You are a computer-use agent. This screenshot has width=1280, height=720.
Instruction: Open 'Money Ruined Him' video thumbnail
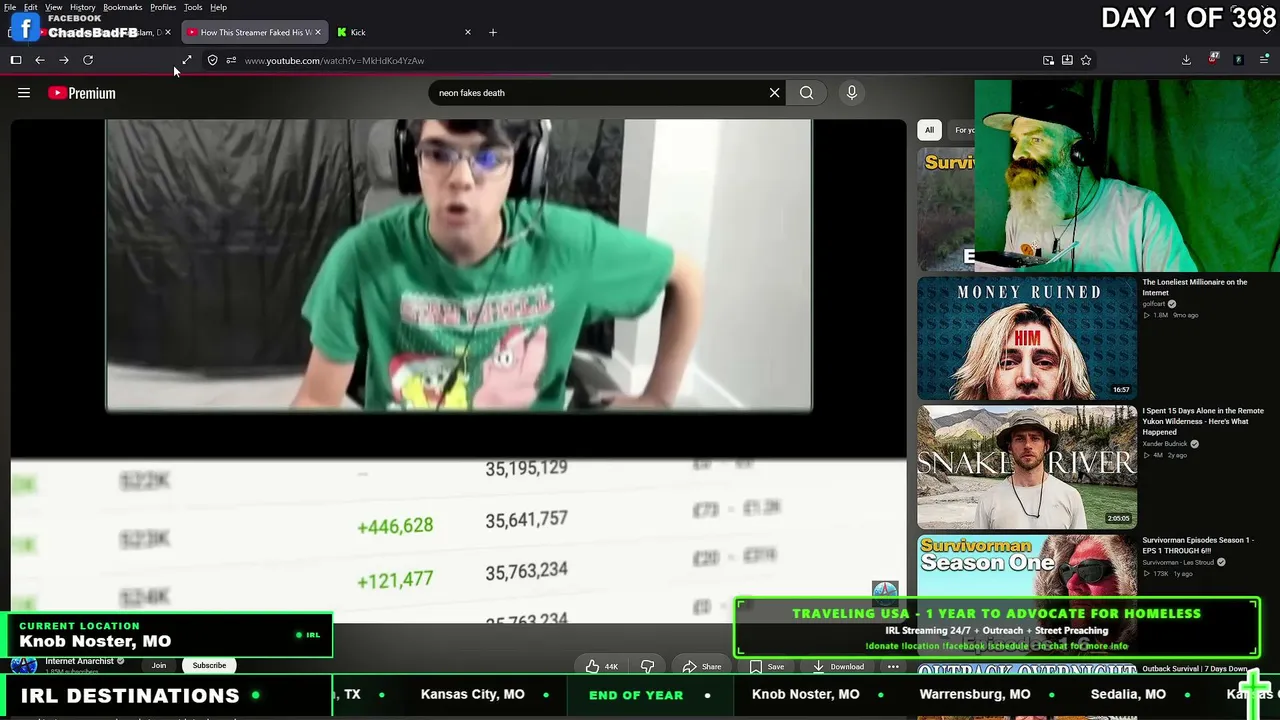coord(1027,338)
